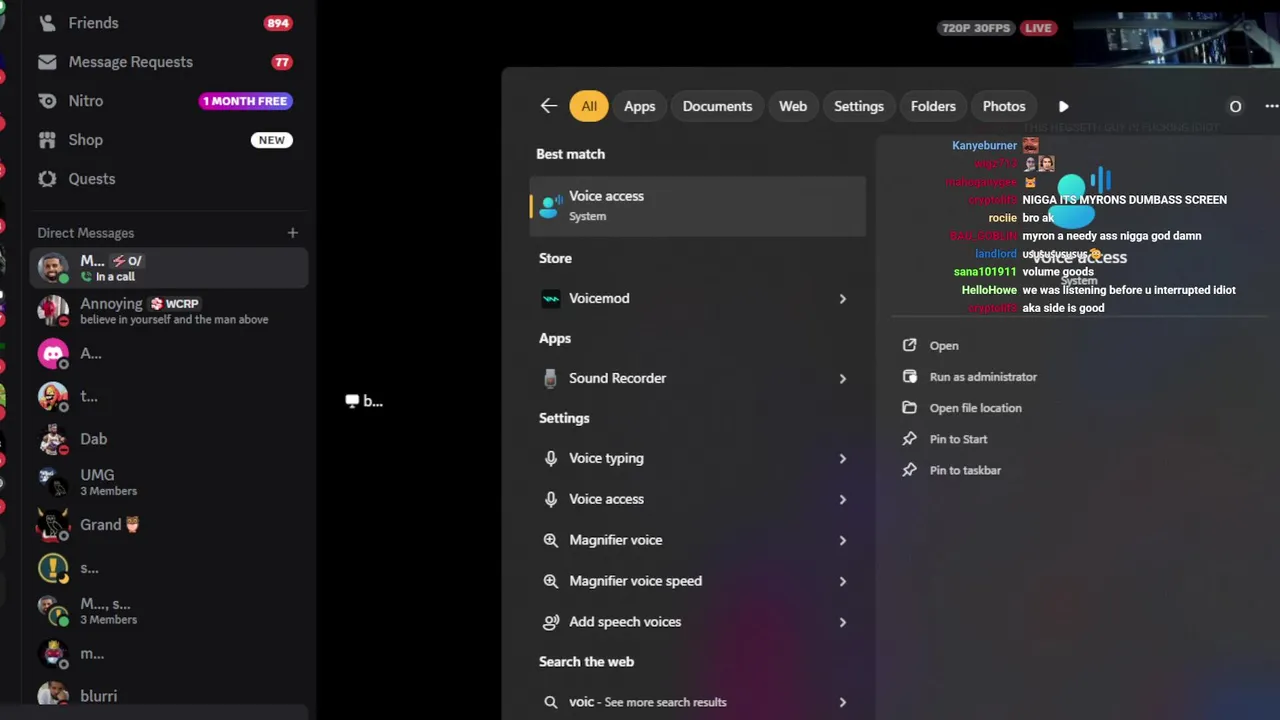1280x720 pixels.
Task: Click HelloHowe username in stream chat
Action: (x=989, y=290)
